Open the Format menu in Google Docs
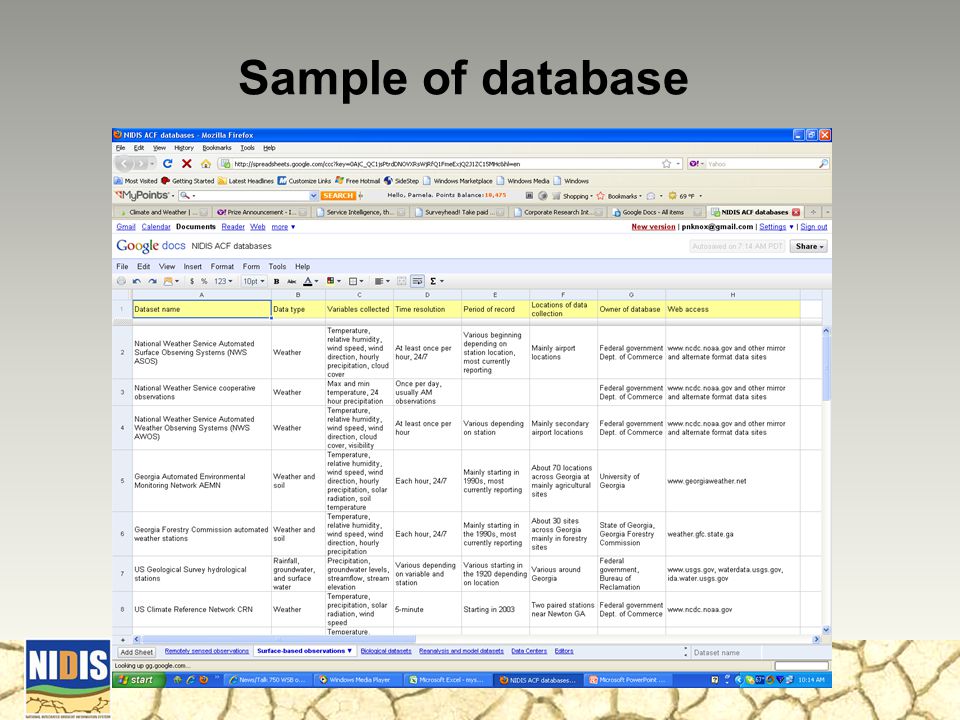The width and height of the screenshot is (960, 720). tap(222, 266)
